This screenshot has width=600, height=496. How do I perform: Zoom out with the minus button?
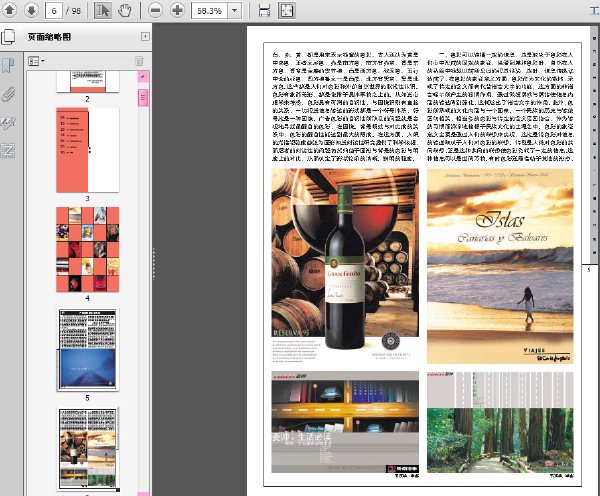coord(155,10)
